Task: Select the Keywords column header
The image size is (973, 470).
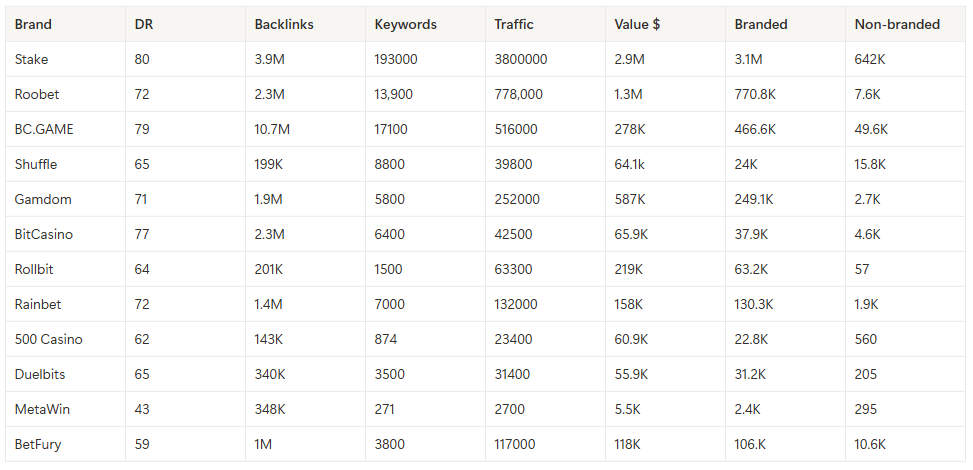Action: 425,24
